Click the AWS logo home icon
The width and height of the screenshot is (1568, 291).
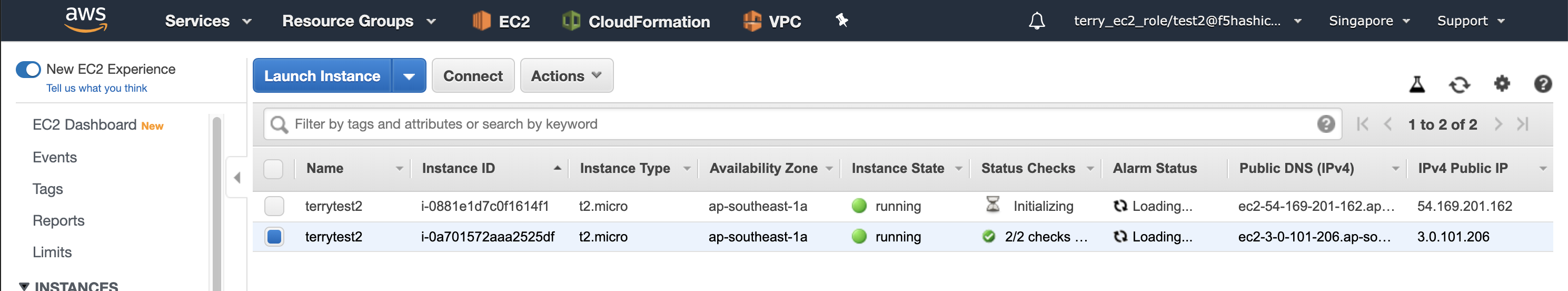coord(86,20)
